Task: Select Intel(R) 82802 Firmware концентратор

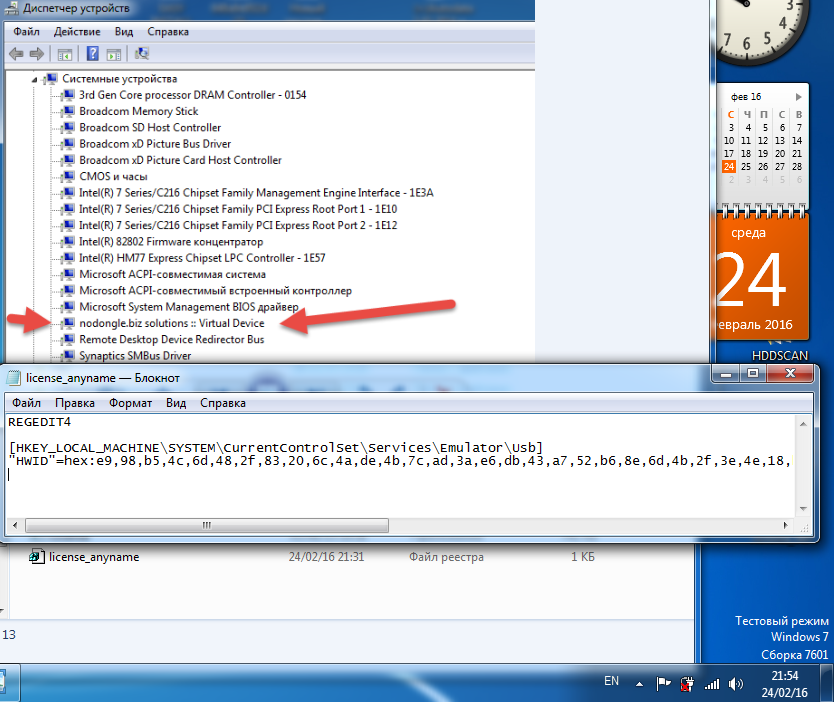Action: point(171,242)
